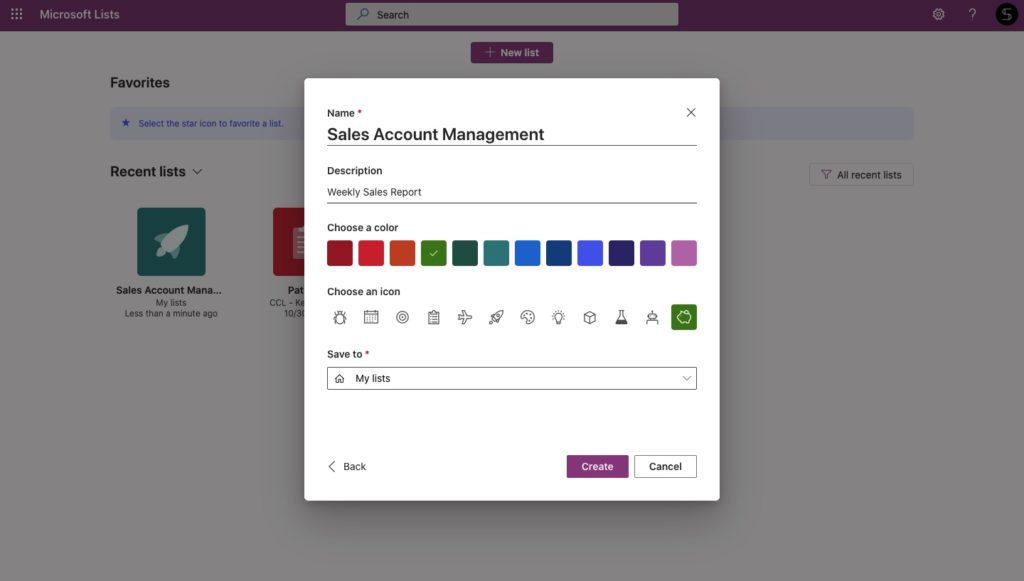Choose the clipboard icon

click(x=434, y=317)
